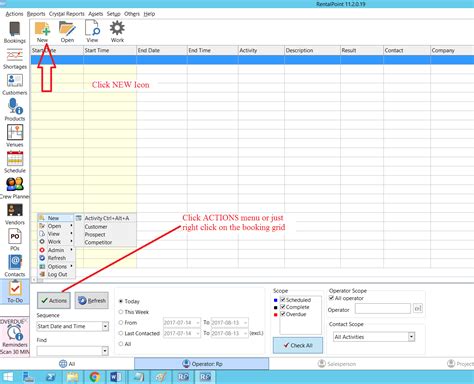This screenshot has height=384, width=474.
Task: Click the blue Scheduled color swatch
Action: tap(275, 300)
